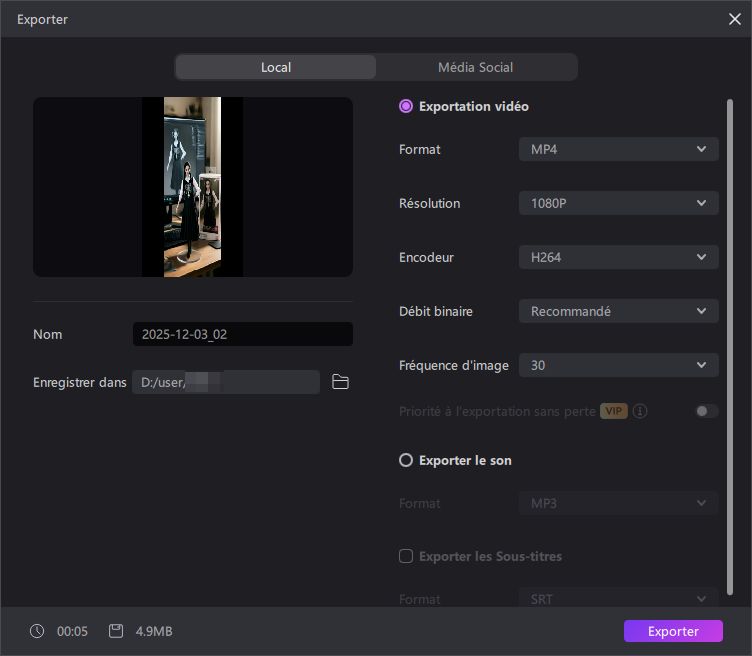
Task: Click the purple Exporter button
Action: coord(673,631)
